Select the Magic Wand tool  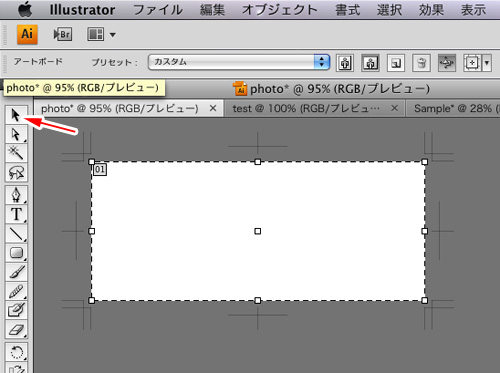(16, 153)
